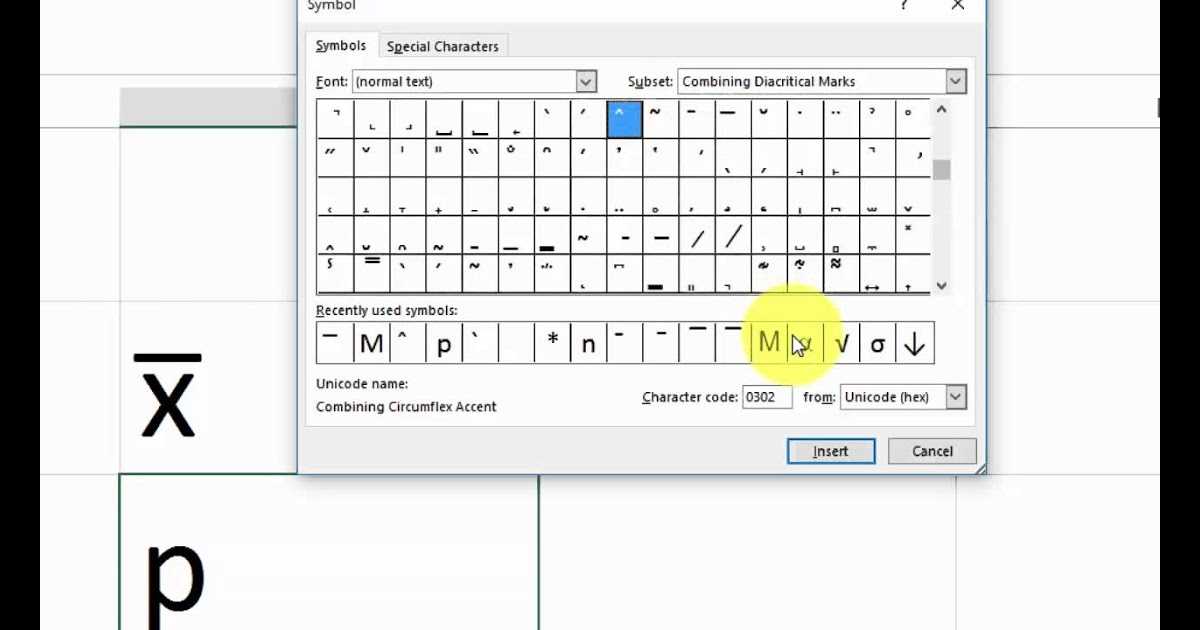1200x630 pixels.
Task: Open the Special Characters tab
Action: click(x=442, y=47)
